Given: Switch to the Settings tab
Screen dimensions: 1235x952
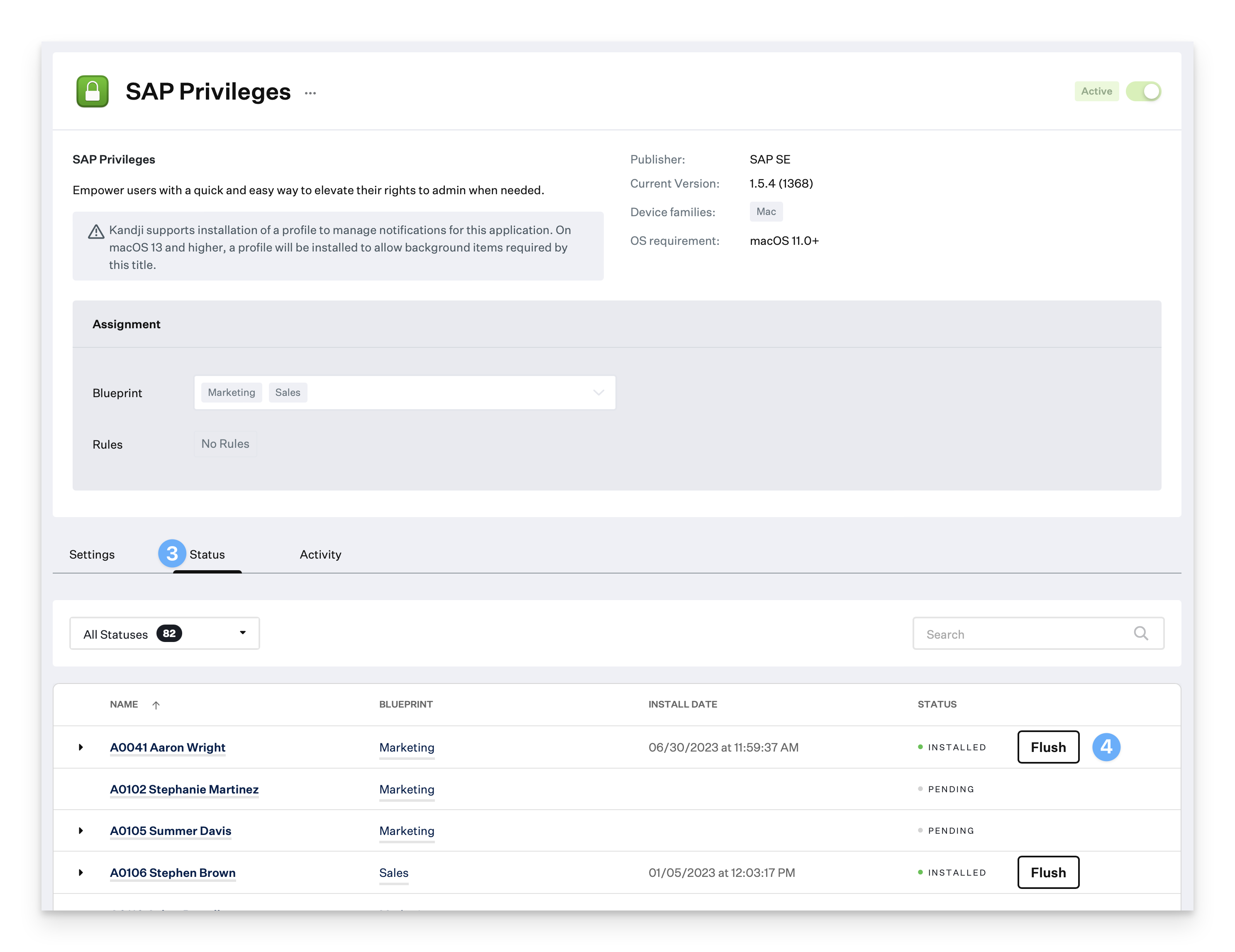Looking at the screenshot, I should pyautogui.click(x=92, y=554).
